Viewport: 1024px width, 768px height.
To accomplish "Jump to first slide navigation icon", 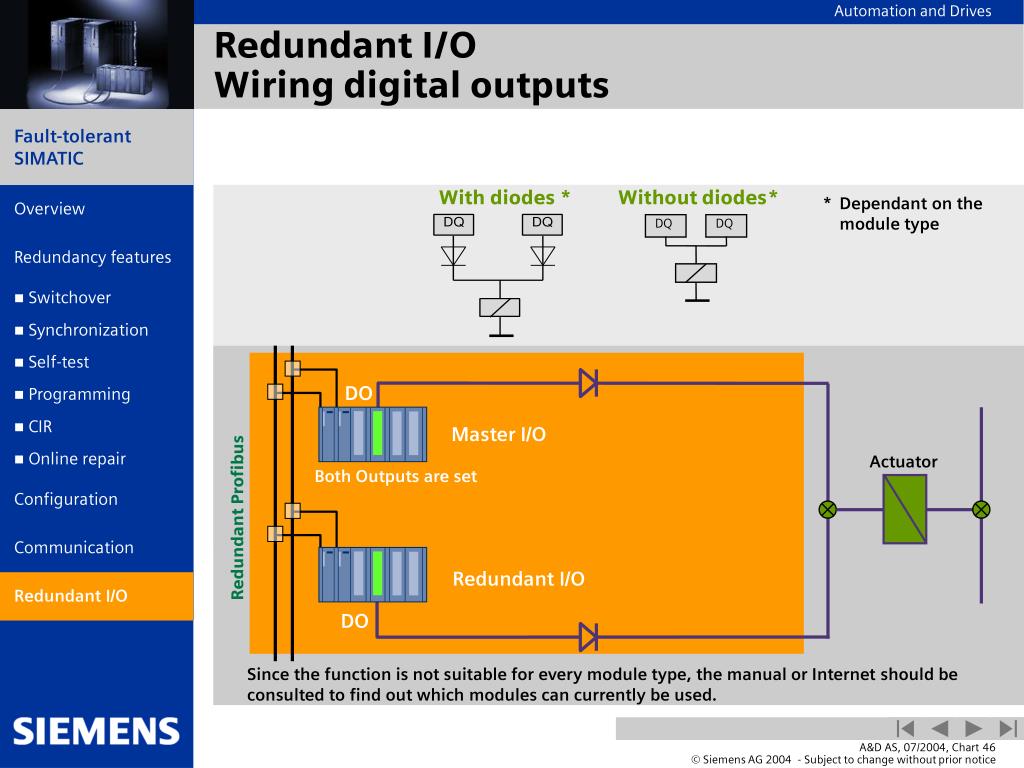I will [x=905, y=728].
